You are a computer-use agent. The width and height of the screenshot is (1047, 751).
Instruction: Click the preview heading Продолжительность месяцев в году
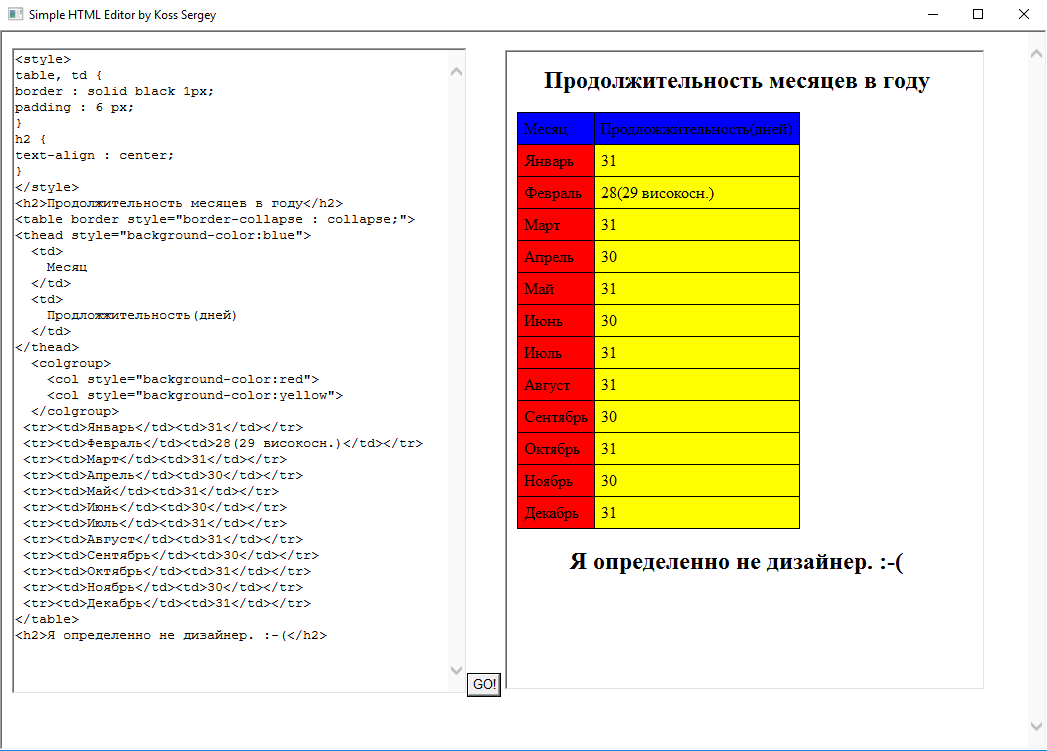tap(737, 81)
